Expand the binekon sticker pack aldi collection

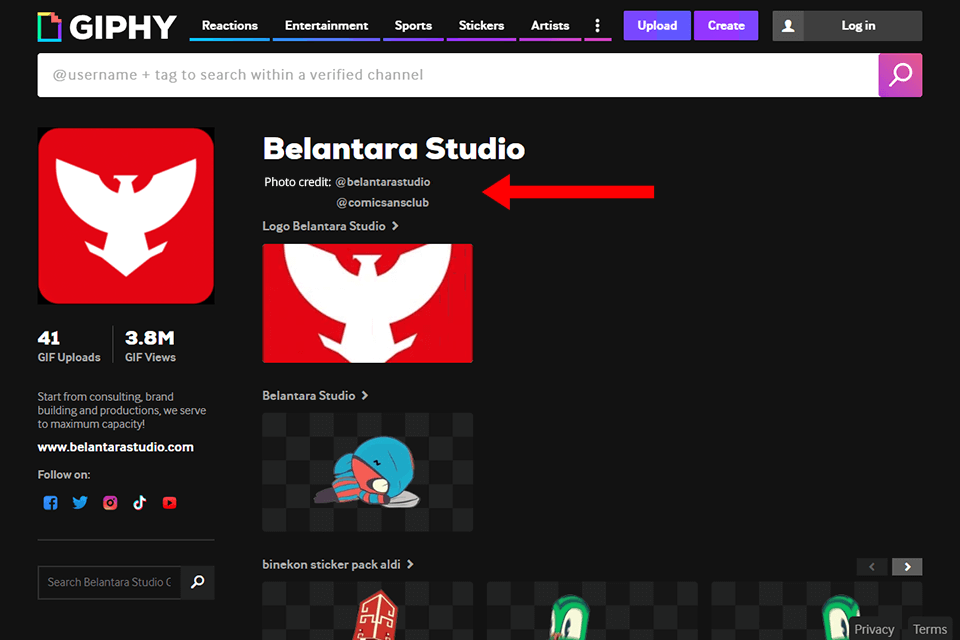click(x=338, y=565)
